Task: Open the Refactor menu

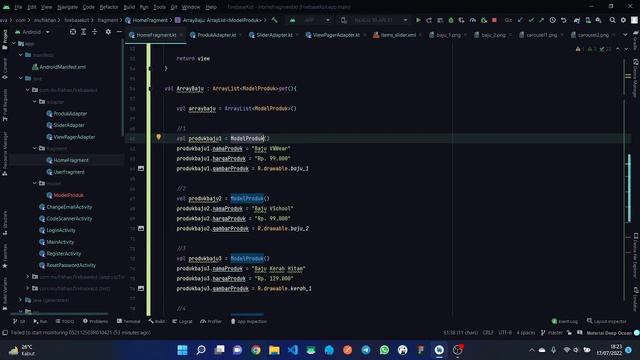Action: 109,7
